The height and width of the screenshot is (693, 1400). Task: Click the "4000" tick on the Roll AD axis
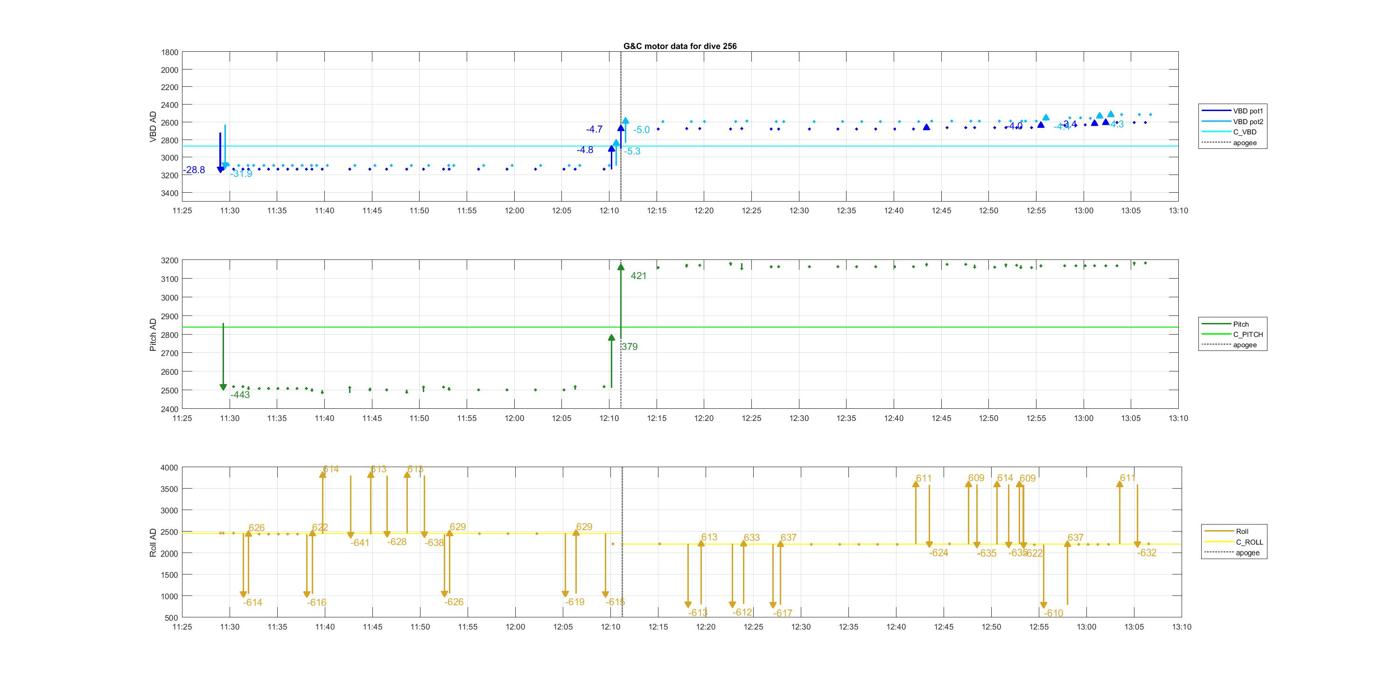pyautogui.click(x=169, y=468)
